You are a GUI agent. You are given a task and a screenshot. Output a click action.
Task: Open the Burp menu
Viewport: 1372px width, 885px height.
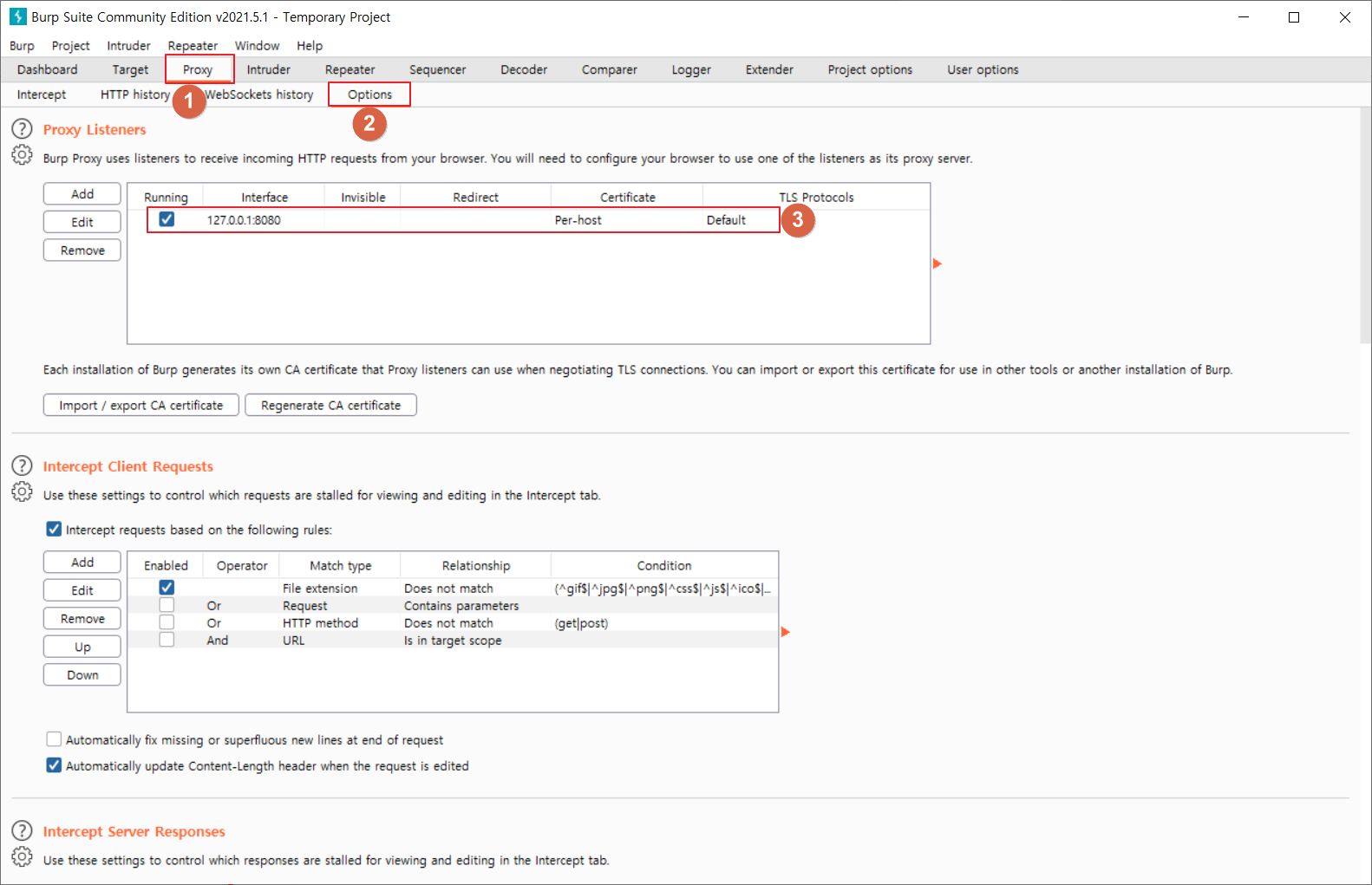pyautogui.click(x=22, y=46)
